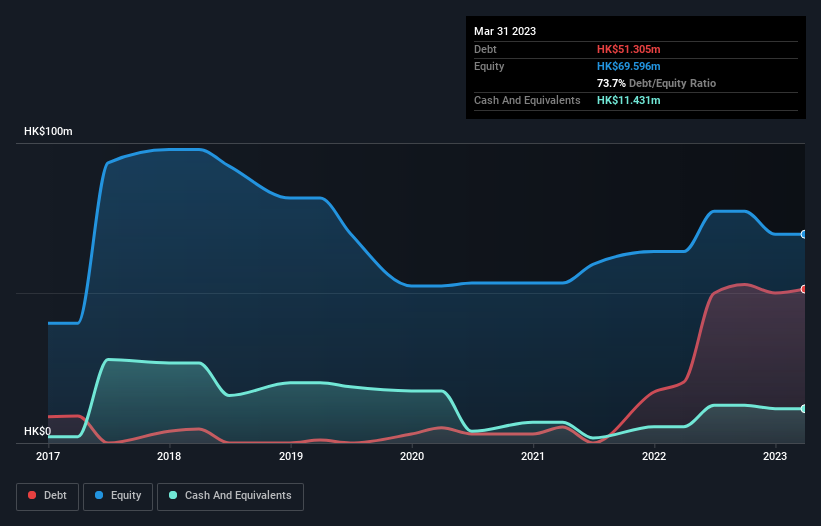
Task: Click the 2019 x-axis label
Action: coord(291,456)
